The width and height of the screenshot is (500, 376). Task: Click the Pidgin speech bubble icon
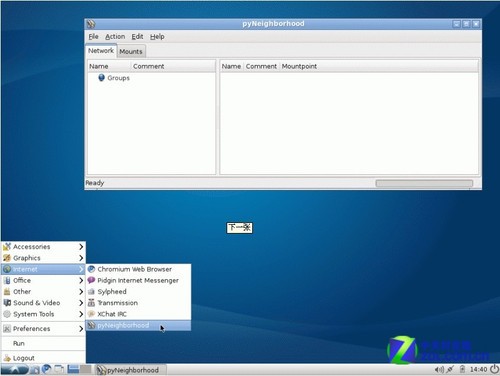pos(91,280)
